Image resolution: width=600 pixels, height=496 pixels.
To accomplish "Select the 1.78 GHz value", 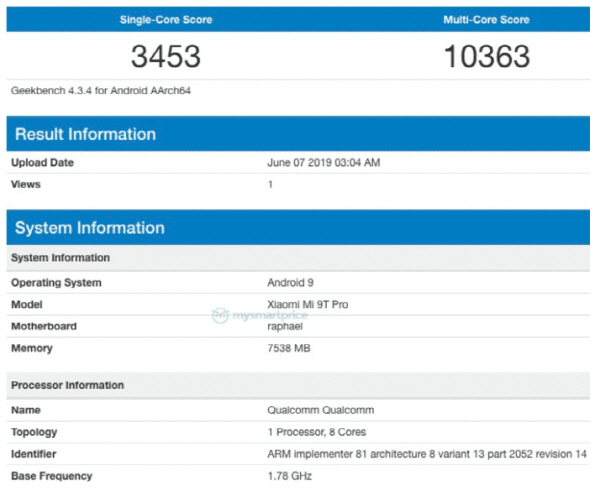I will (290, 476).
